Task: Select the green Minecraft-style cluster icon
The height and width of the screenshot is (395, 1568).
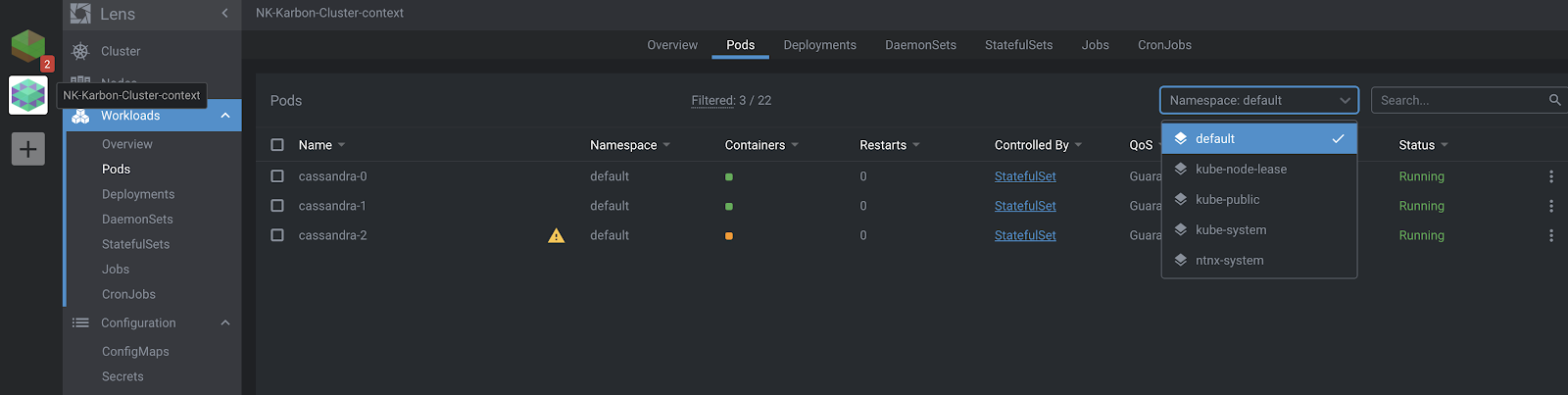Action: 27,46
